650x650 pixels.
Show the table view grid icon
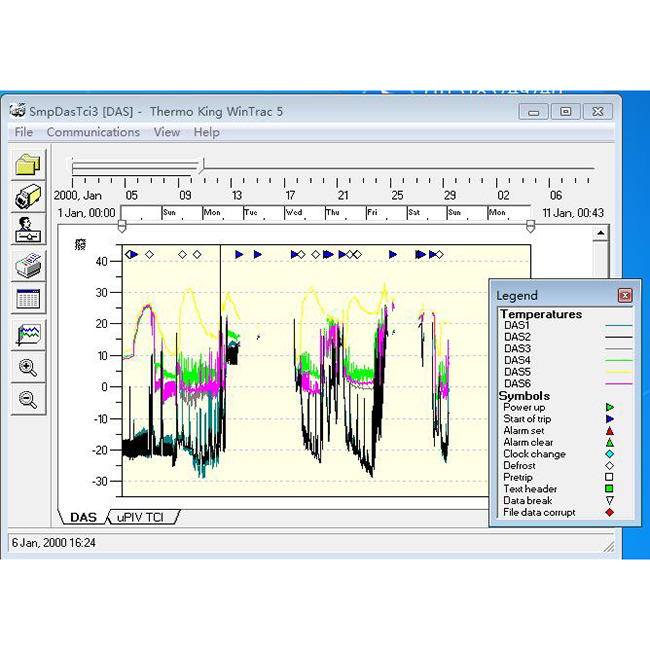28,298
